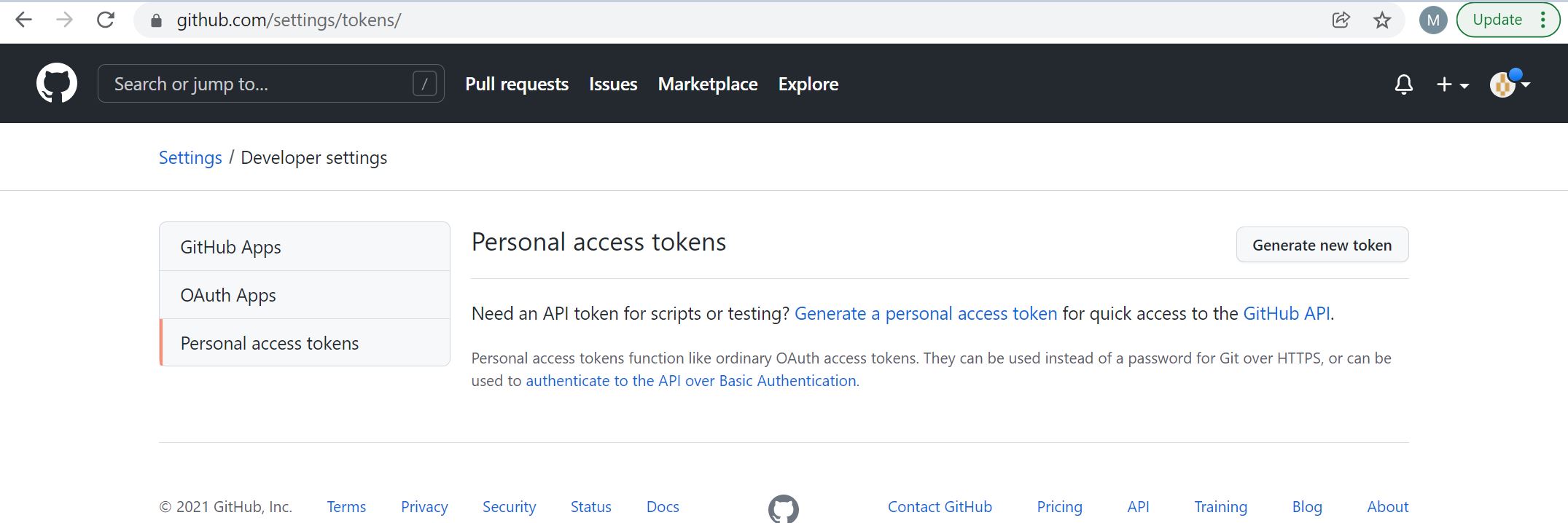
Task: Open authenticate to the API over Basic Authentication link
Action: click(x=691, y=381)
